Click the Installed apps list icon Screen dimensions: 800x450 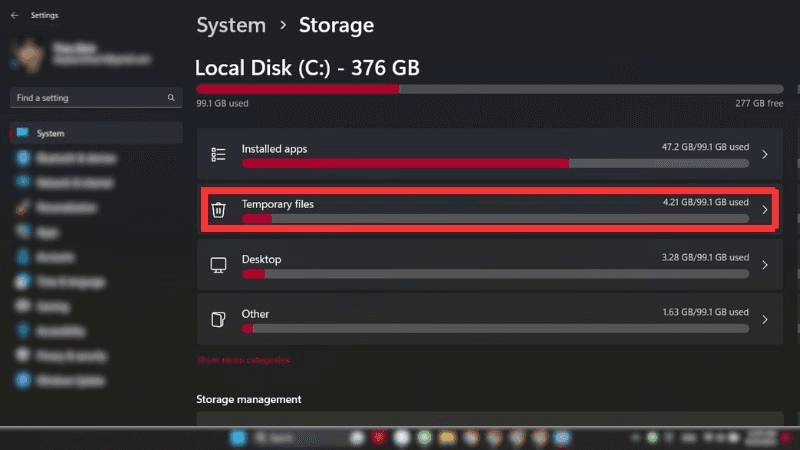pos(218,154)
